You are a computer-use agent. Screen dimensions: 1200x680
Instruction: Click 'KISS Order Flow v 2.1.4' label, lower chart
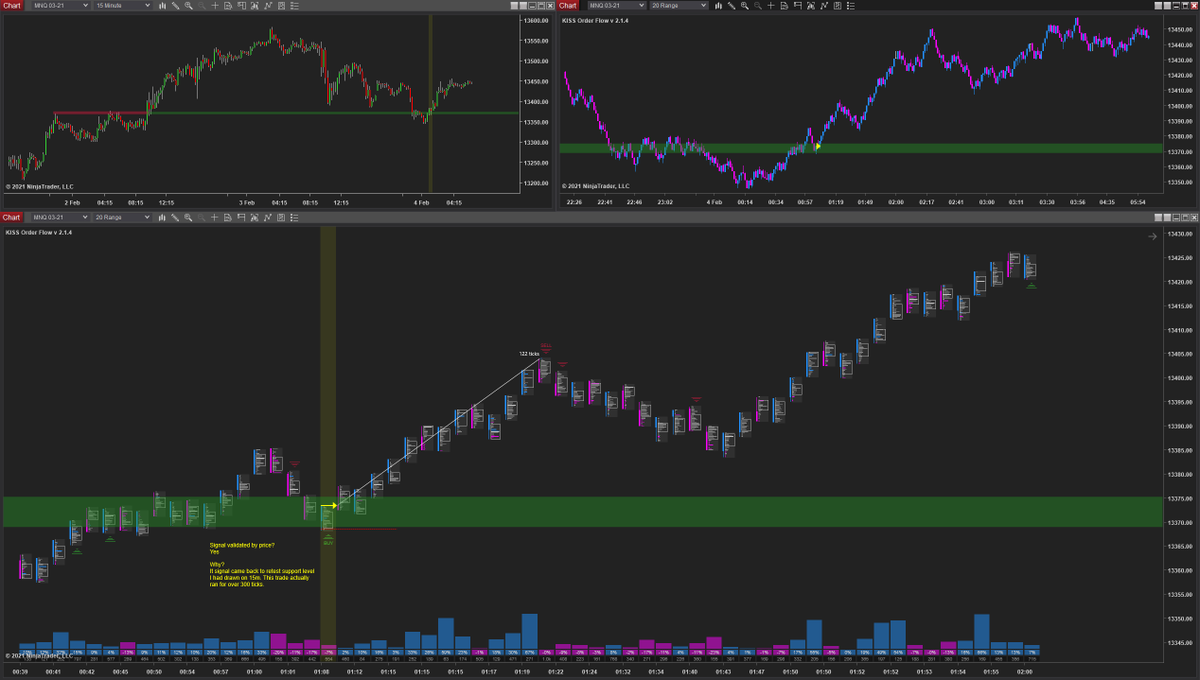pyautogui.click(x=38, y=232)
